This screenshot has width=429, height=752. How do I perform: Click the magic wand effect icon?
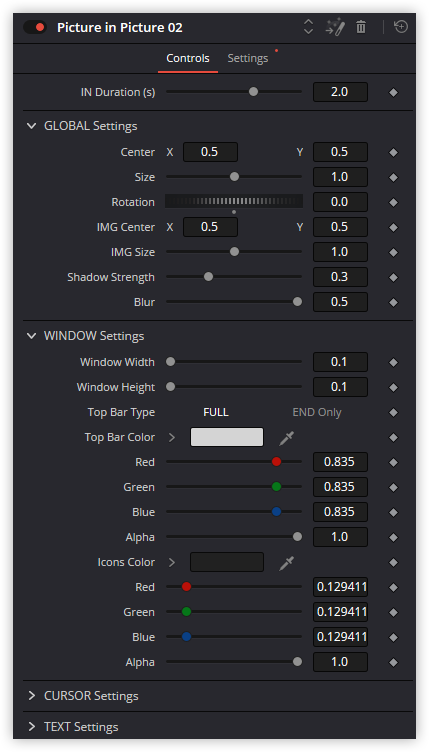pos(335,27)
